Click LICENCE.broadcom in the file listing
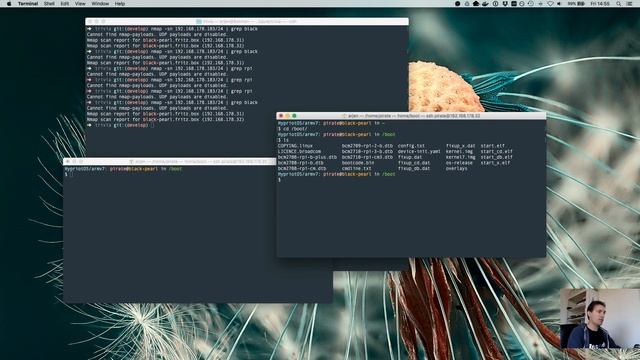Viewport: 640px width, 360px height. (x=299, y=151)
